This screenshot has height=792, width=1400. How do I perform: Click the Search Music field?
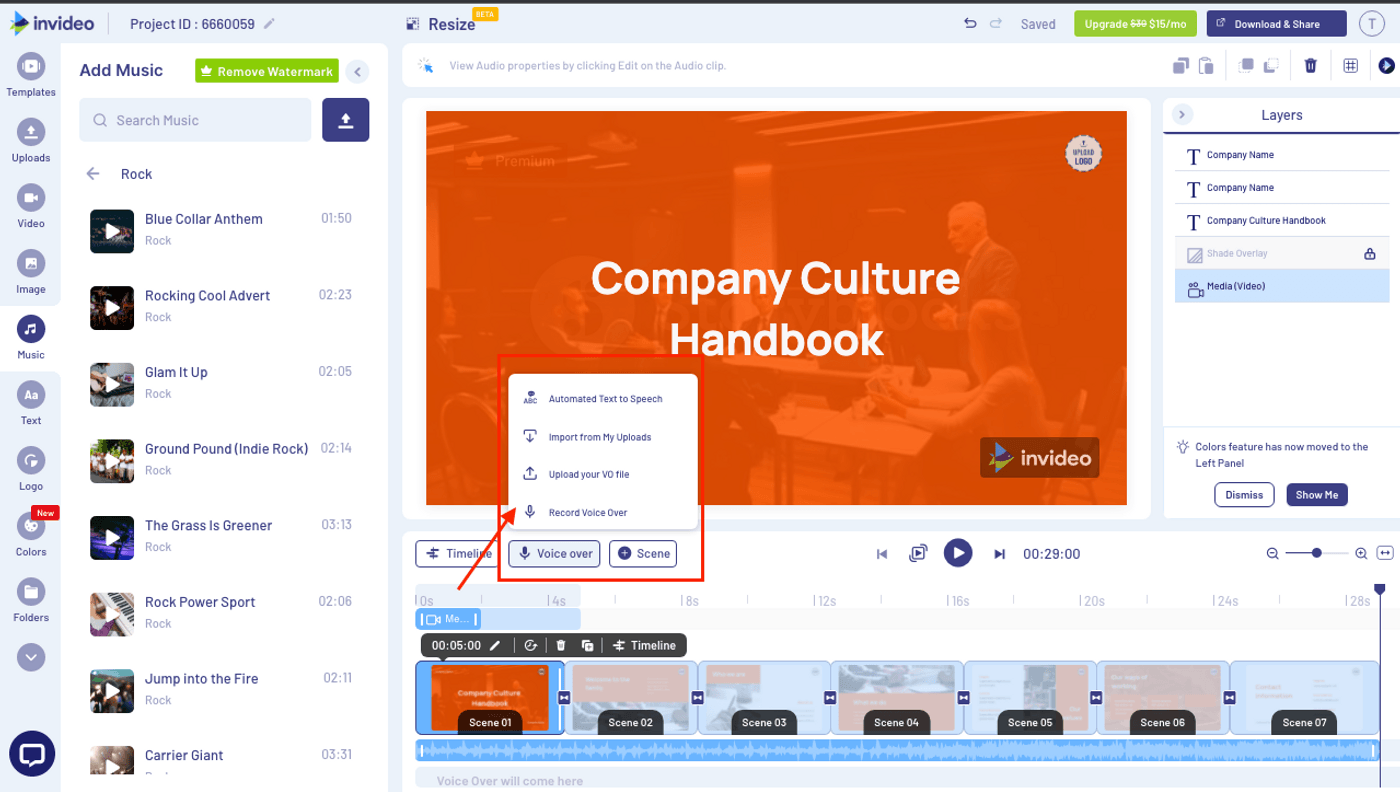(195, 120)
